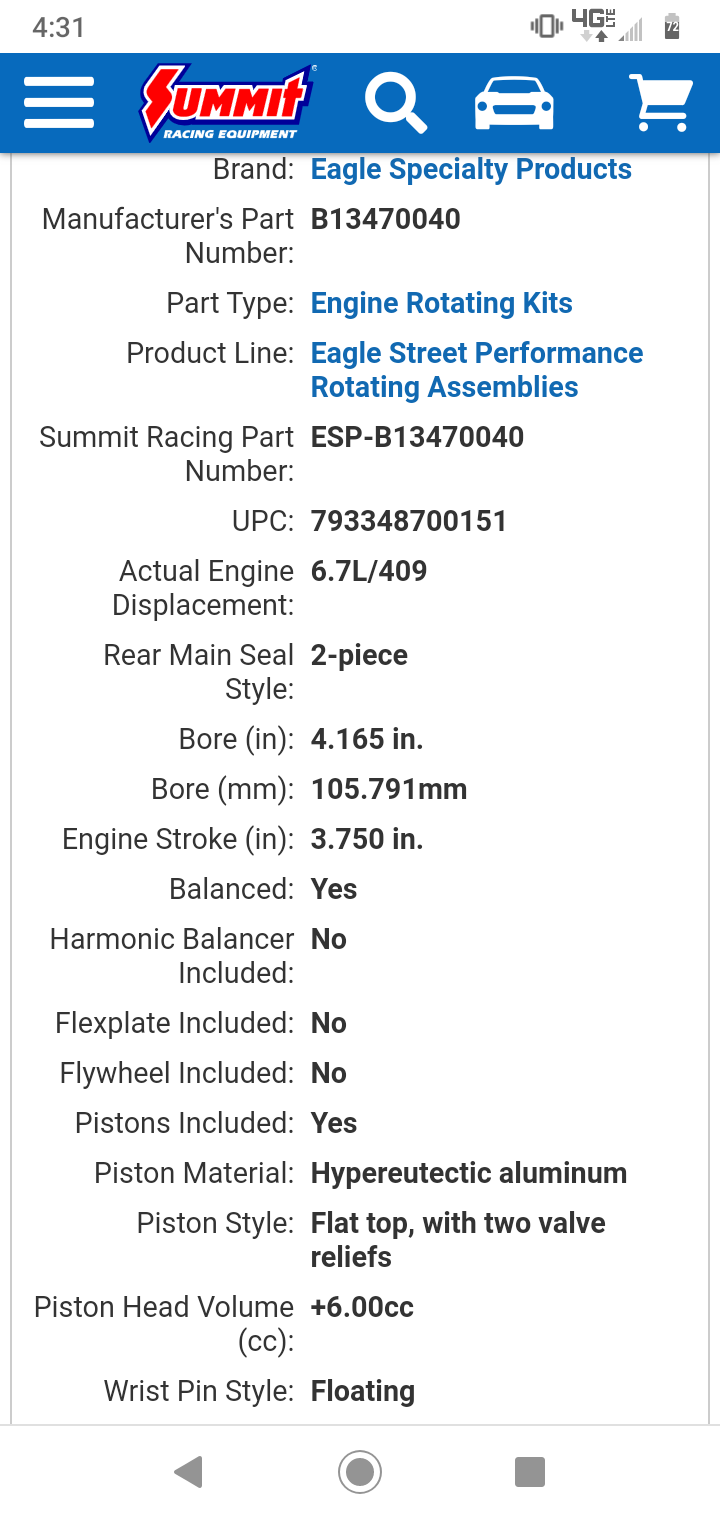Tap the UPC value 793348700151
The height and width of the screenshot is (1520, 720).
pyautogui.click(x=408, y=521)
